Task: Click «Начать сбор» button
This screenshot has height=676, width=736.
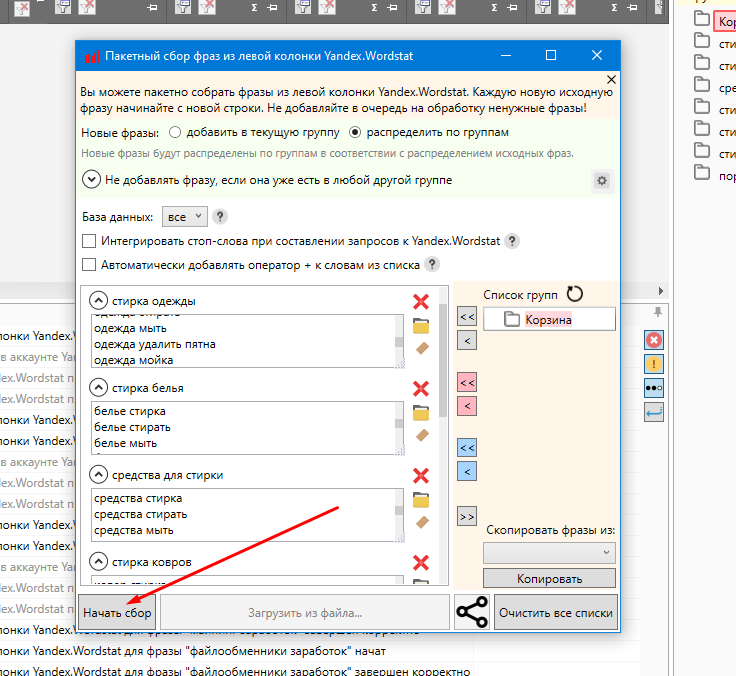Action: (117, 613)
